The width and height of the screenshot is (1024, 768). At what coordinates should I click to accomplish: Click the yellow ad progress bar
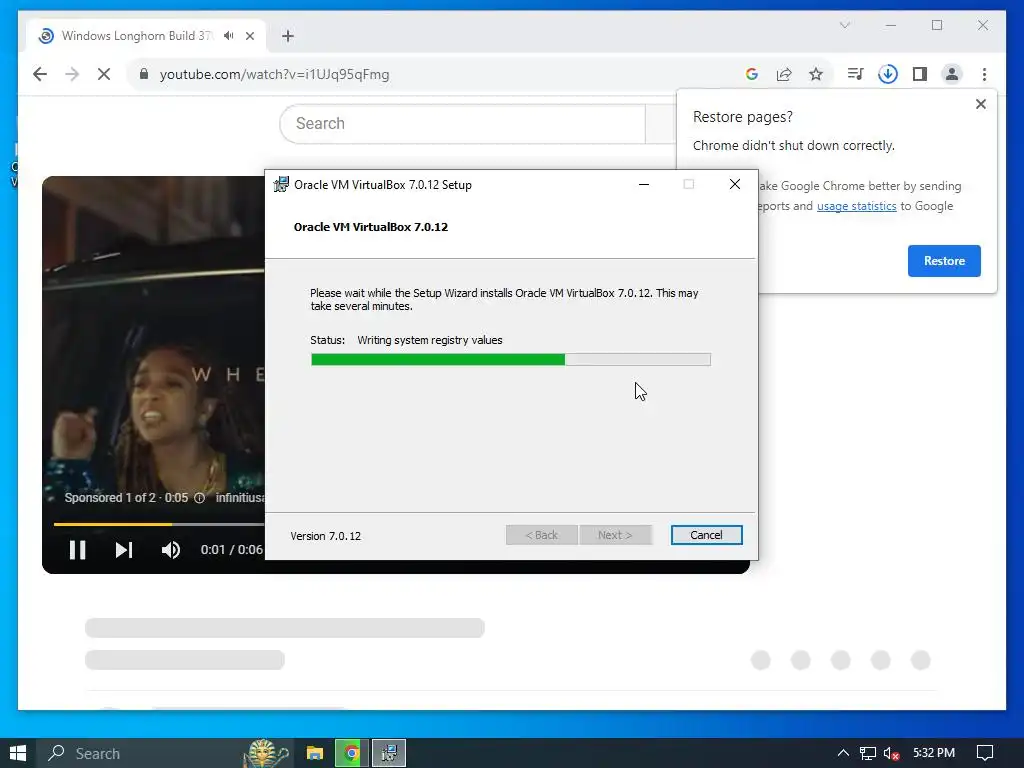112,524
